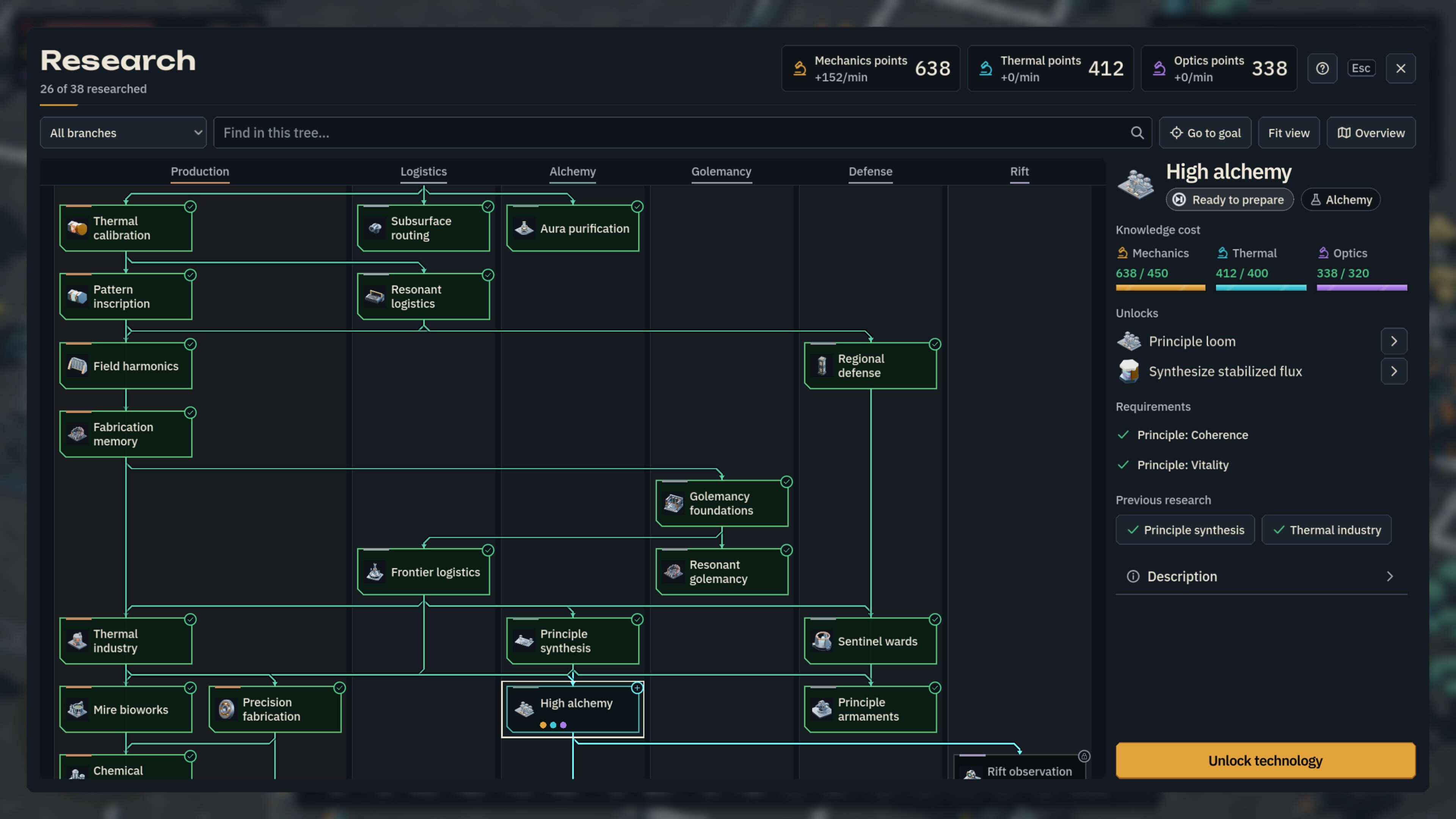Select the Precision fabrication gear icon
Viewport: 1456px width, 819px height.
tap(227, 709)
